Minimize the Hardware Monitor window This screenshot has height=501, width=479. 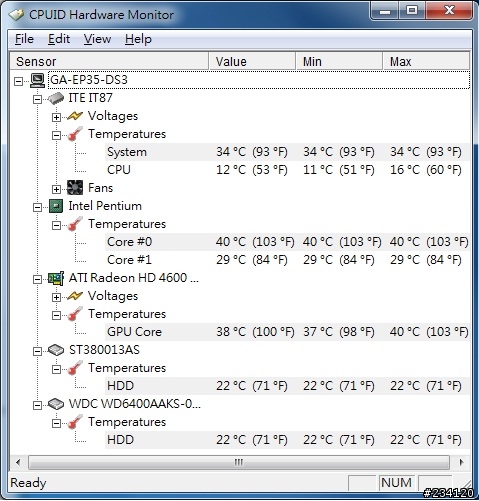pos(385,11)
